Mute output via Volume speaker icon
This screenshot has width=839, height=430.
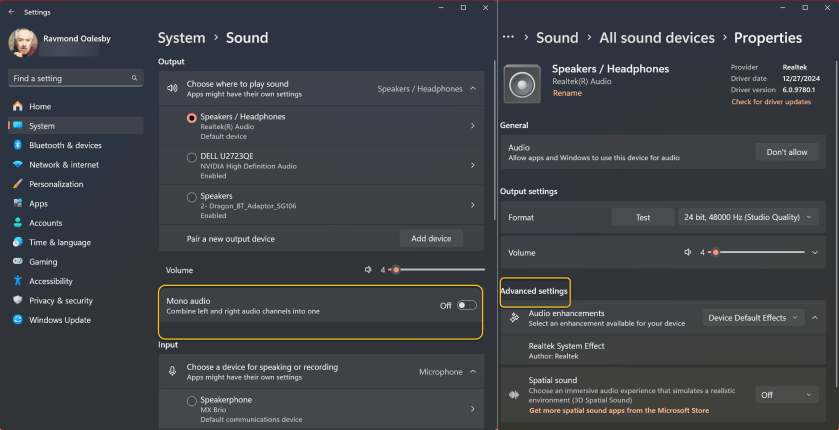[x=369, y=270]
